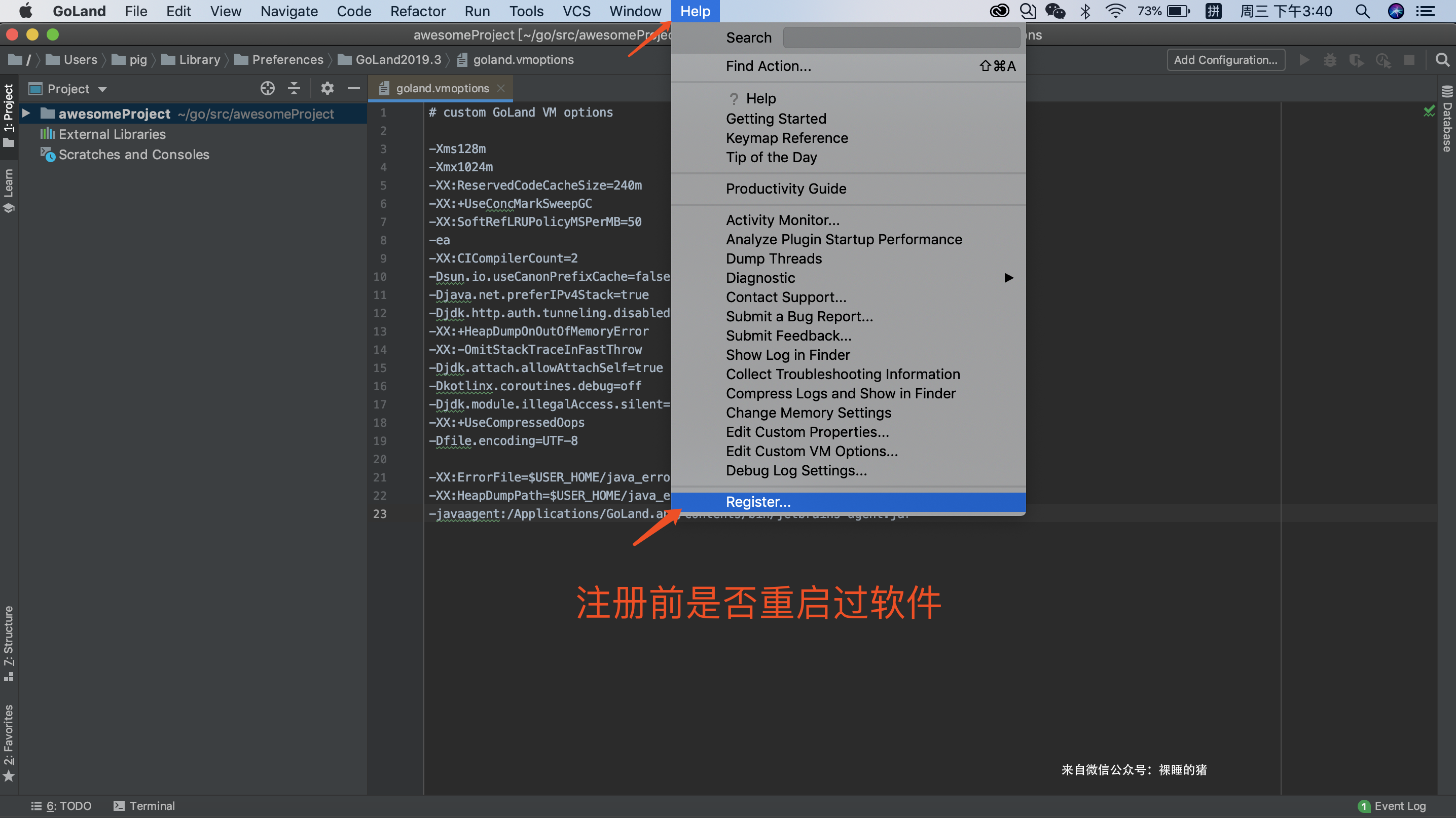Click Users in the breadcrumb path
This screenshot has height=818, width=1456.
pyautogui.click(x=72, y=60)
